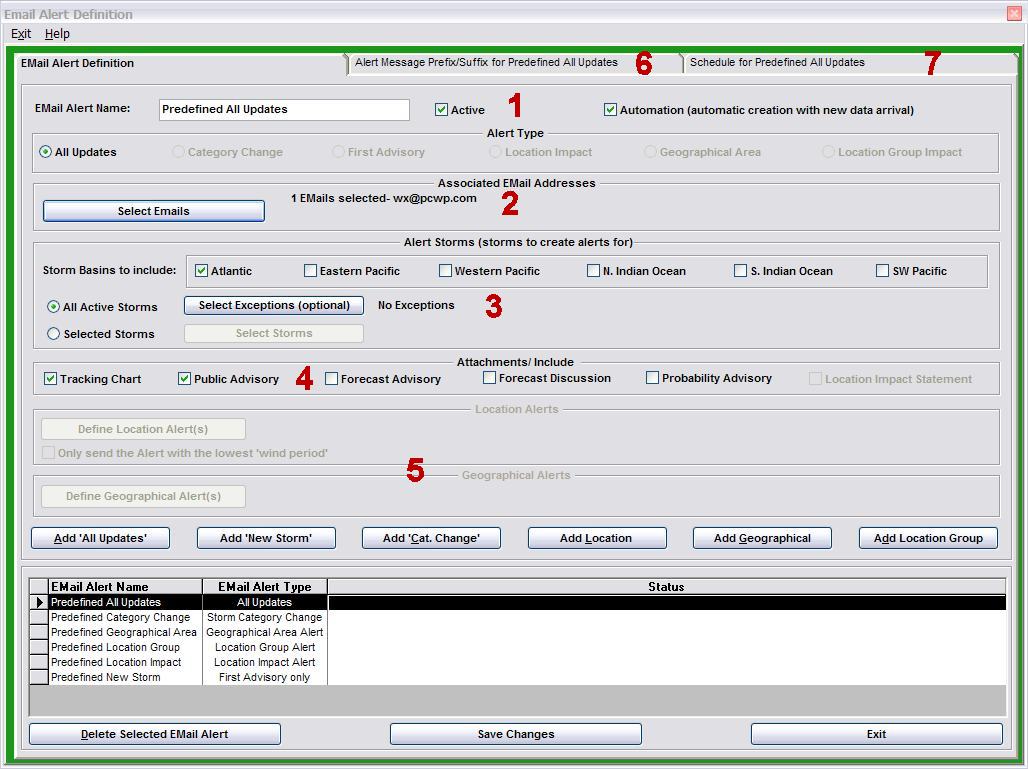This screenshot has width=1028, height=769.
Task: Select Predefined Location Impact row
Action: pos(116,662)
